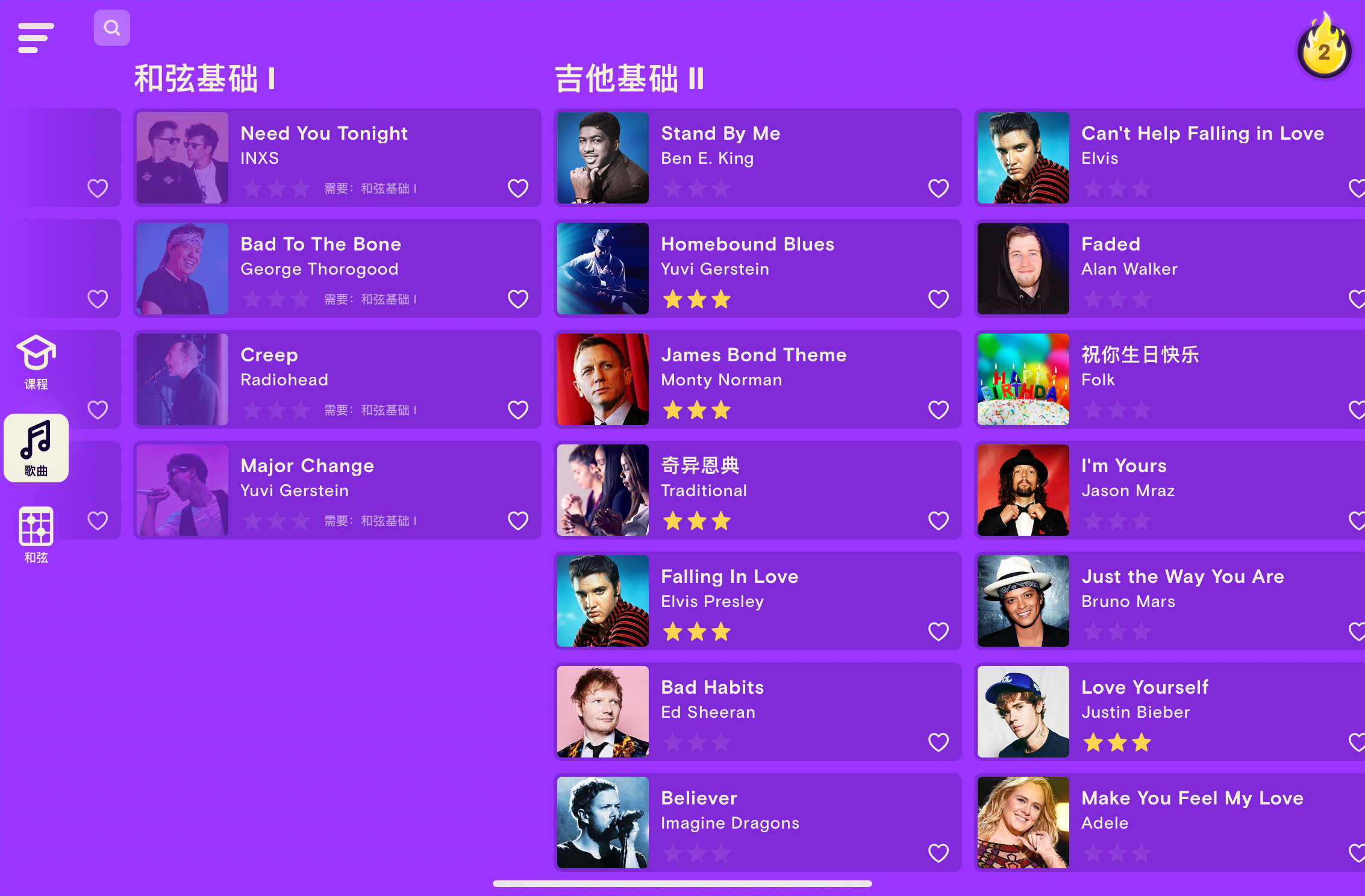Screen dimensions: 1365x896
Task: Open the 课程 courses icon
Action: click(x=36, y=362)
